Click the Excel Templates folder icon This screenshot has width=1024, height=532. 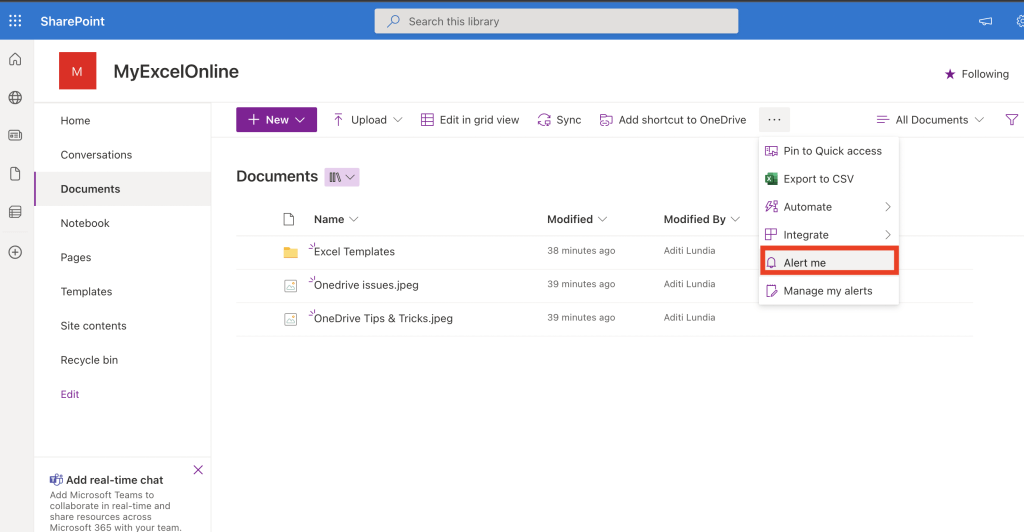[291, 252]
